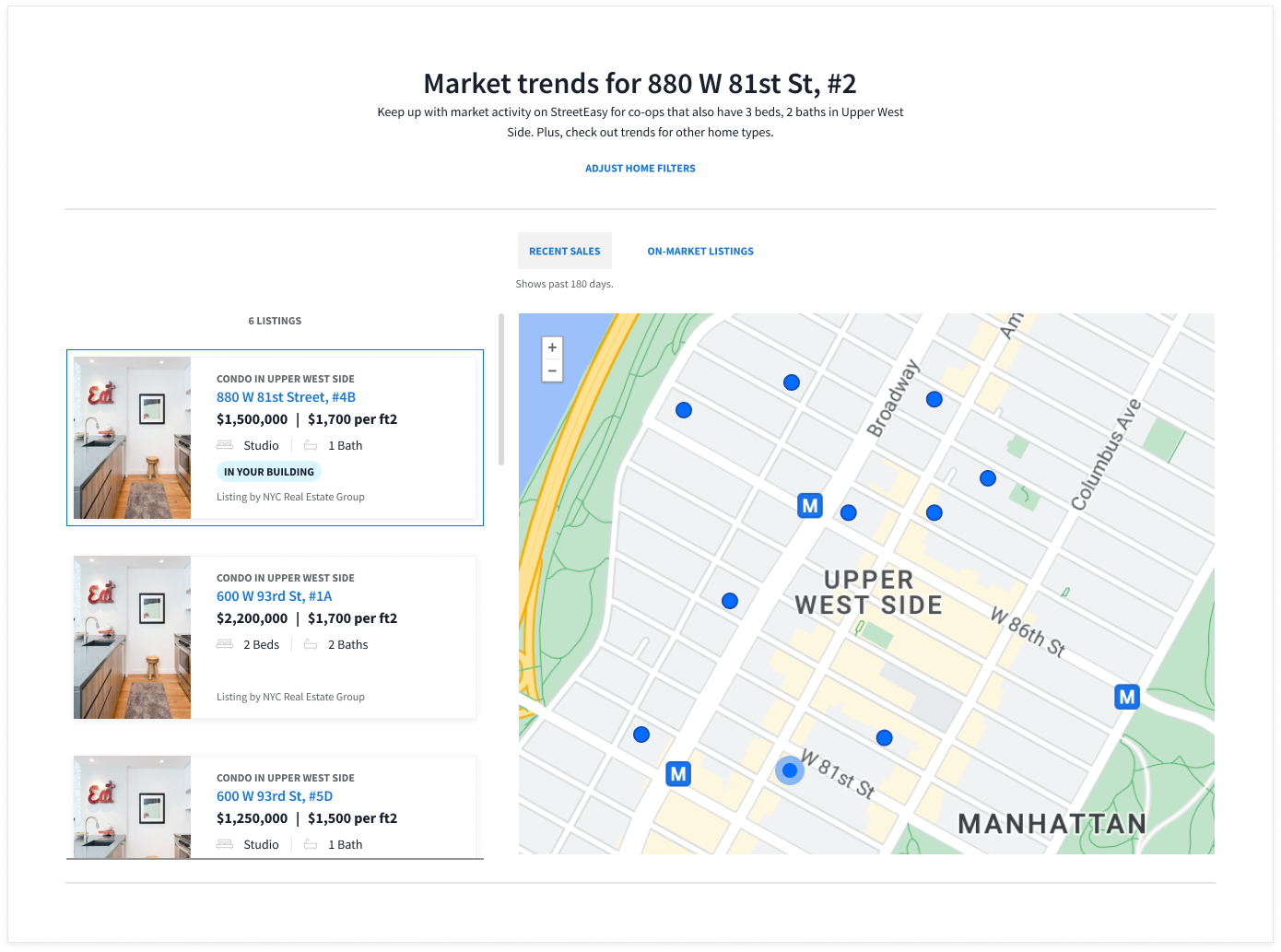
Task: Select the M subway marker near W 81st St
Action: coord(677,773)
